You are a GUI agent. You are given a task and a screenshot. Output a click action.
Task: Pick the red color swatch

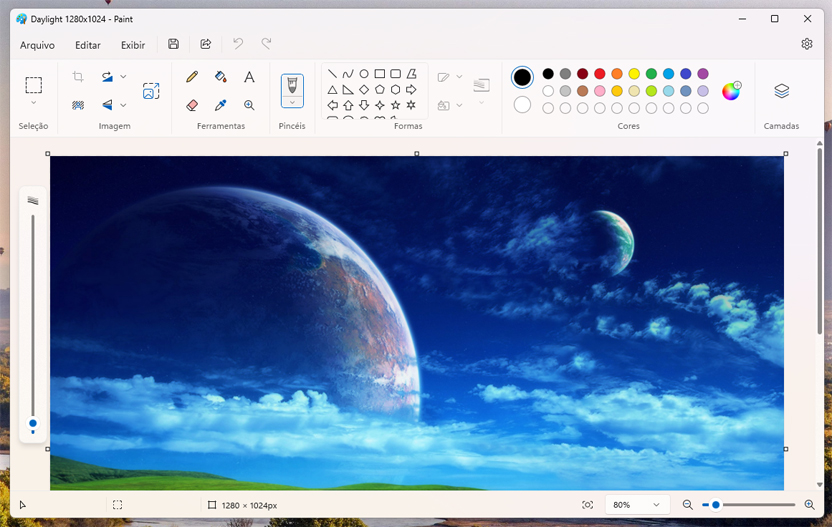(x=600, y=74)
